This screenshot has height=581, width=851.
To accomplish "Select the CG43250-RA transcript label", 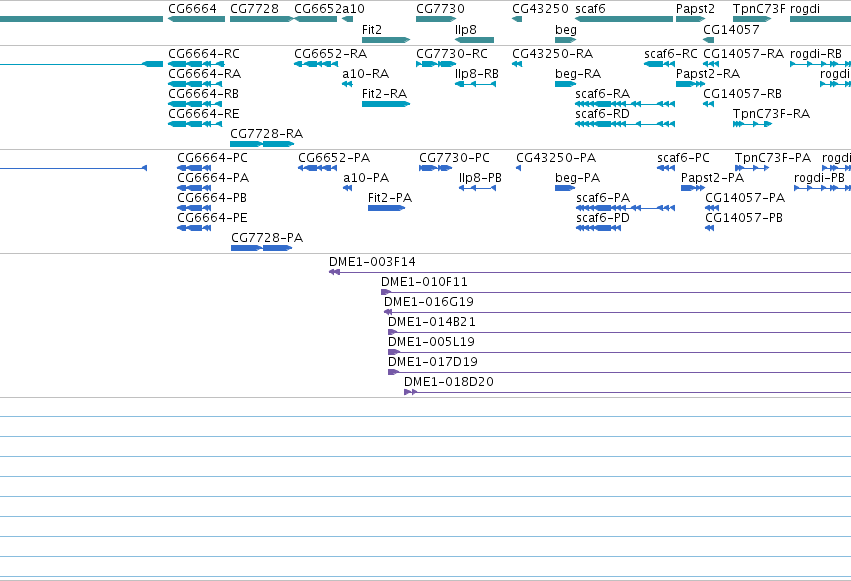I will pos(552,54).
